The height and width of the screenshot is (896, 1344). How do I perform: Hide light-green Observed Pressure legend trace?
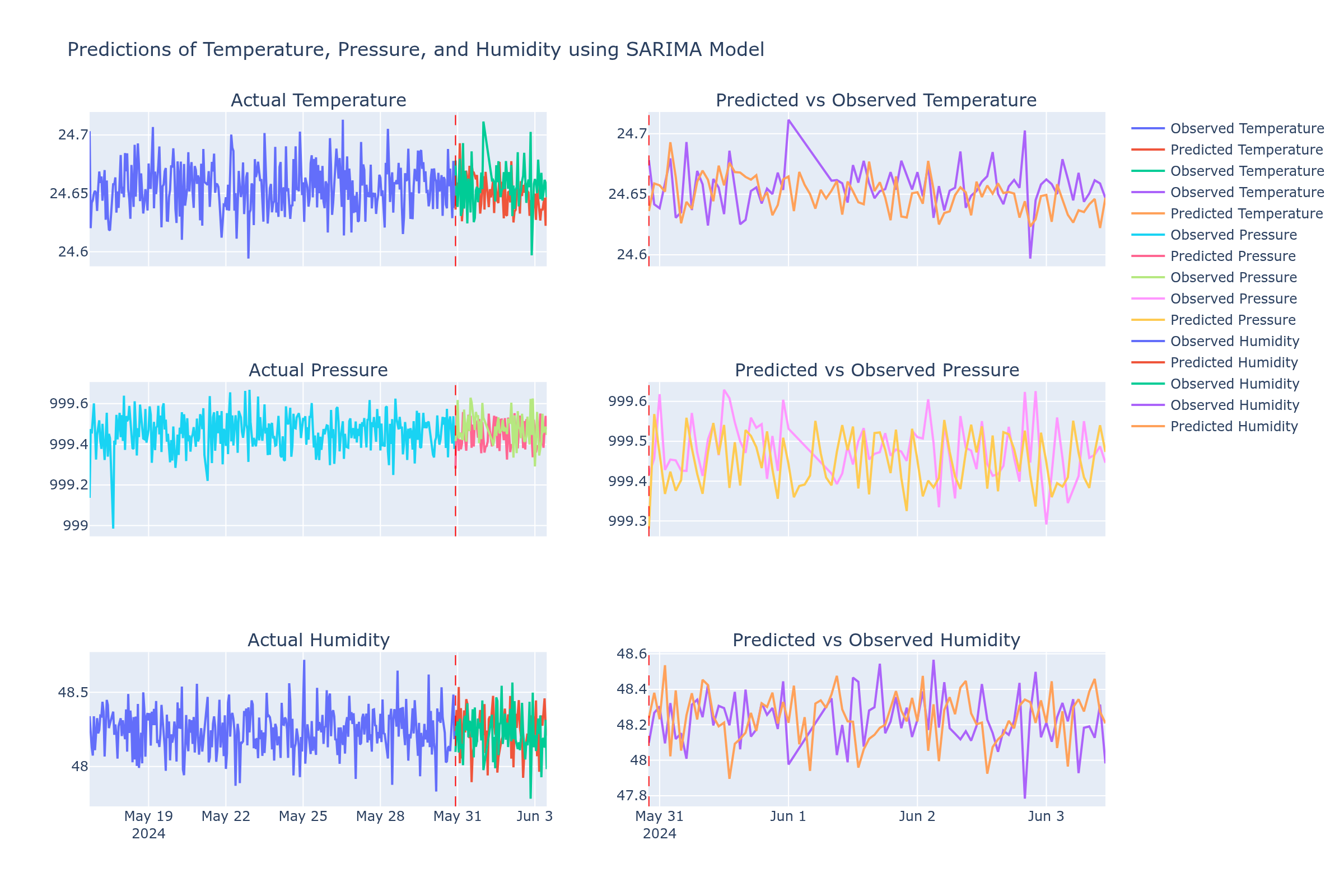1233,277
